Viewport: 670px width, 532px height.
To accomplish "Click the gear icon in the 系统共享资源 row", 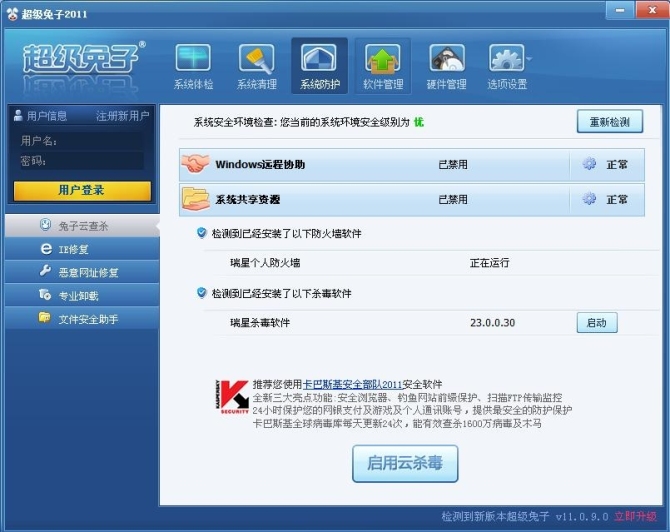I will tap(589, 199).
